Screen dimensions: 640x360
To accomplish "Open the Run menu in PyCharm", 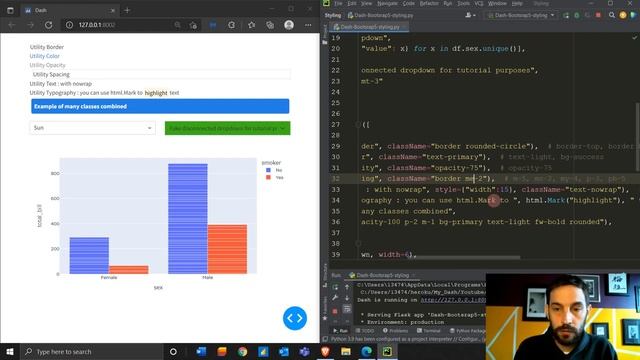I will click(447, 3).
